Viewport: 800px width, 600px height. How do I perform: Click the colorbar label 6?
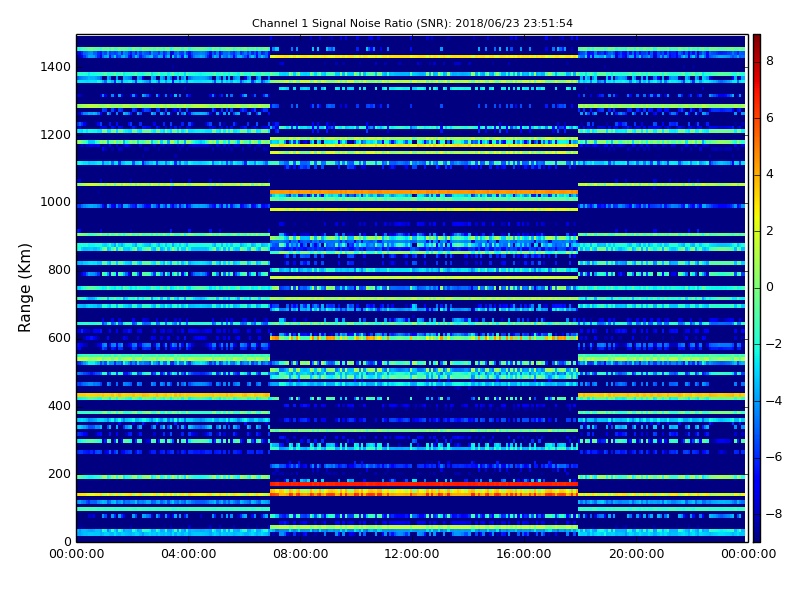(x=770, y=118)
